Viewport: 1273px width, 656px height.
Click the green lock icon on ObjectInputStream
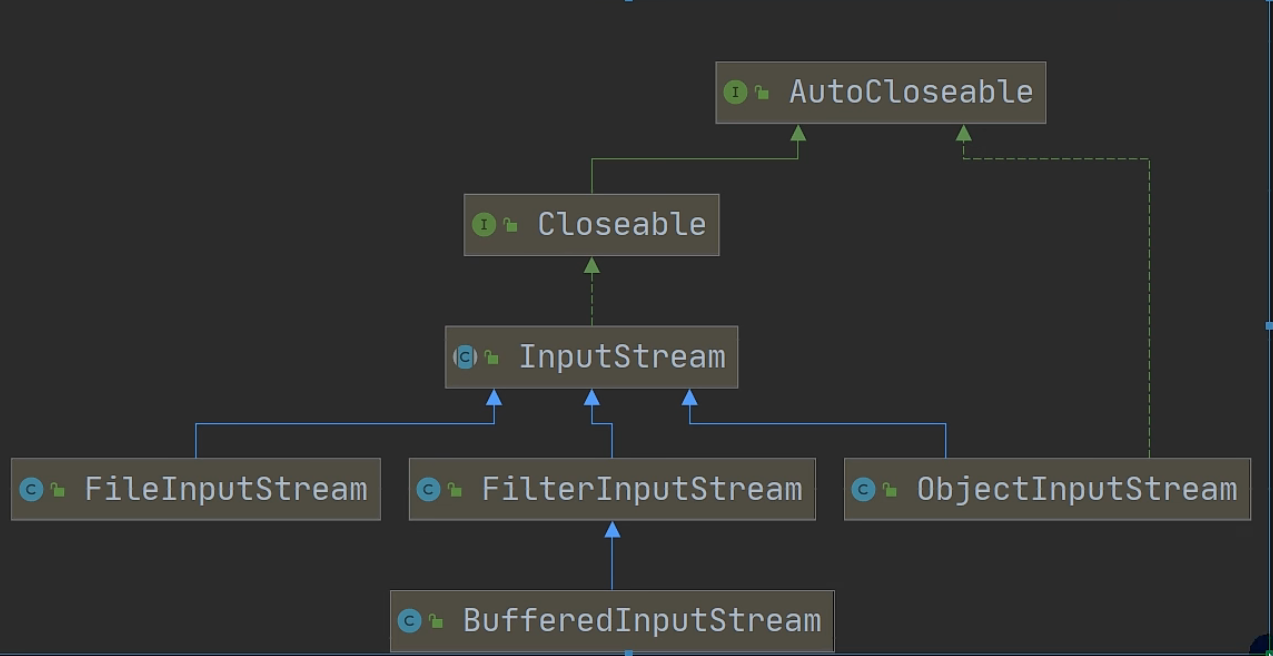click(x=890, y=490)
